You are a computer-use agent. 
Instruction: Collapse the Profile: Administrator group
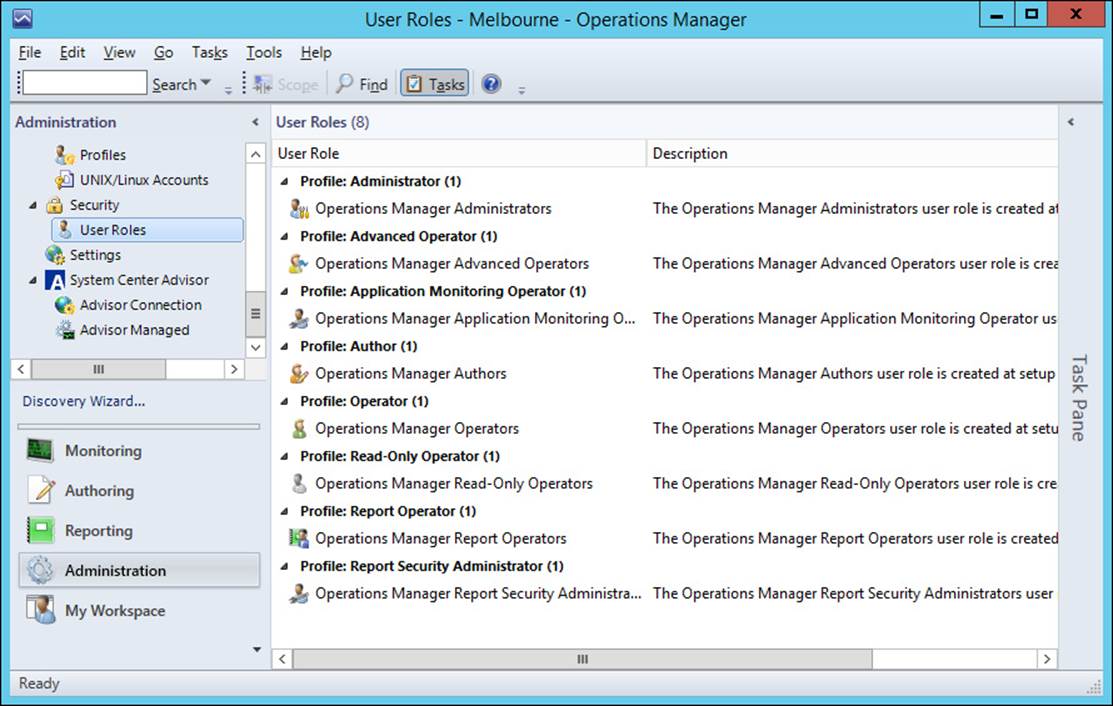pyautogui.click(x=285, y=181)
